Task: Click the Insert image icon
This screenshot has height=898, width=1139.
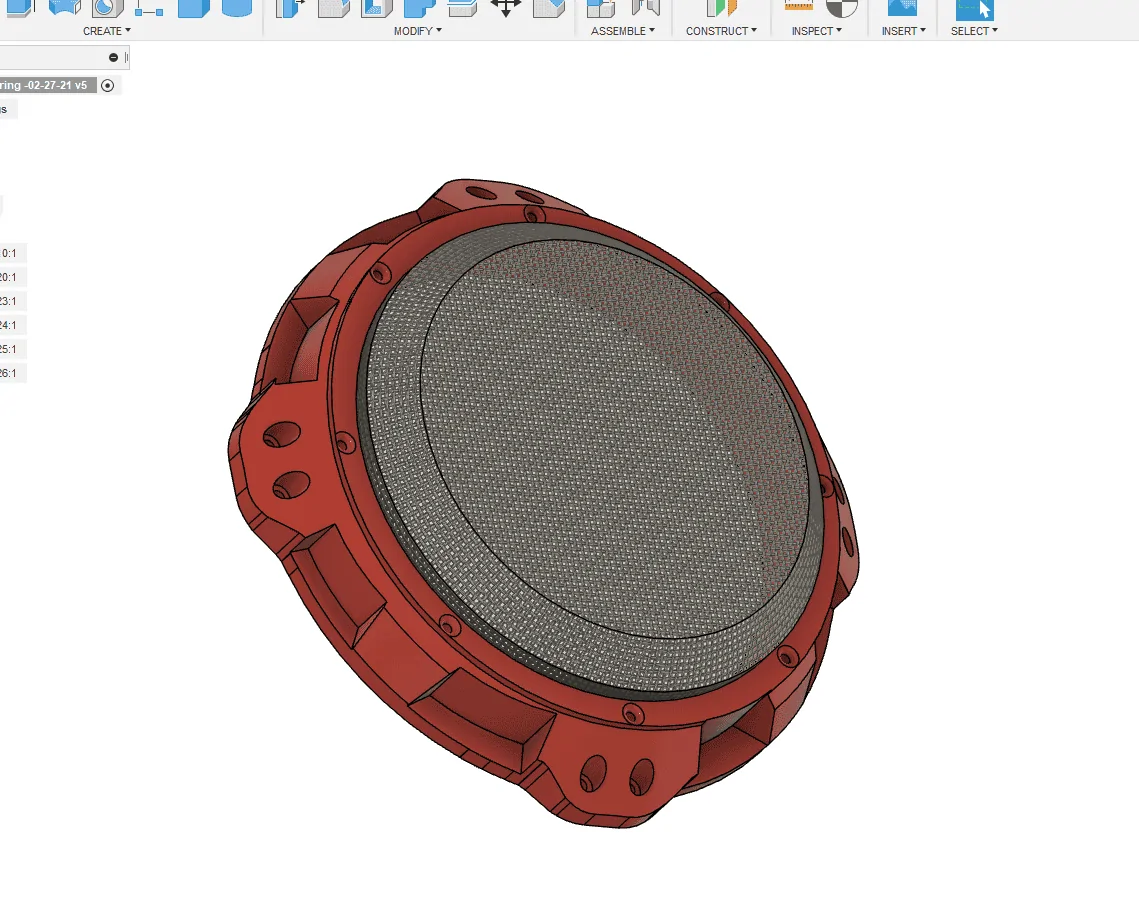Action: [903, 7]
